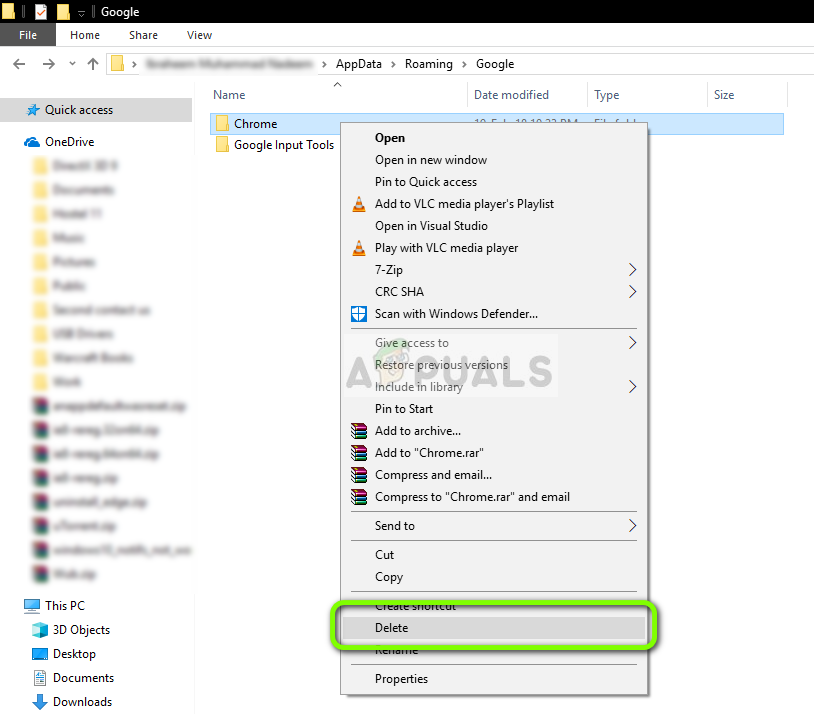This screenshot has height=714, width=814.
Task: Open the File ribbon tab
Action: (28, 35)
